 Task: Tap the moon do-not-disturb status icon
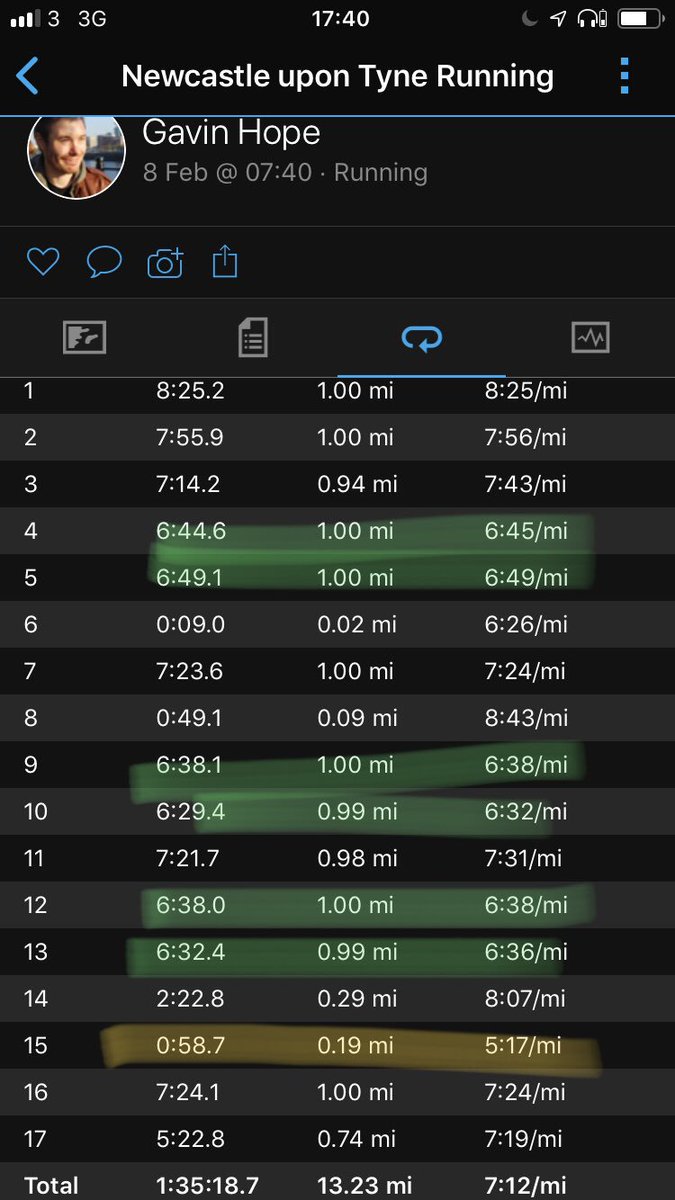tap(529, 18)
